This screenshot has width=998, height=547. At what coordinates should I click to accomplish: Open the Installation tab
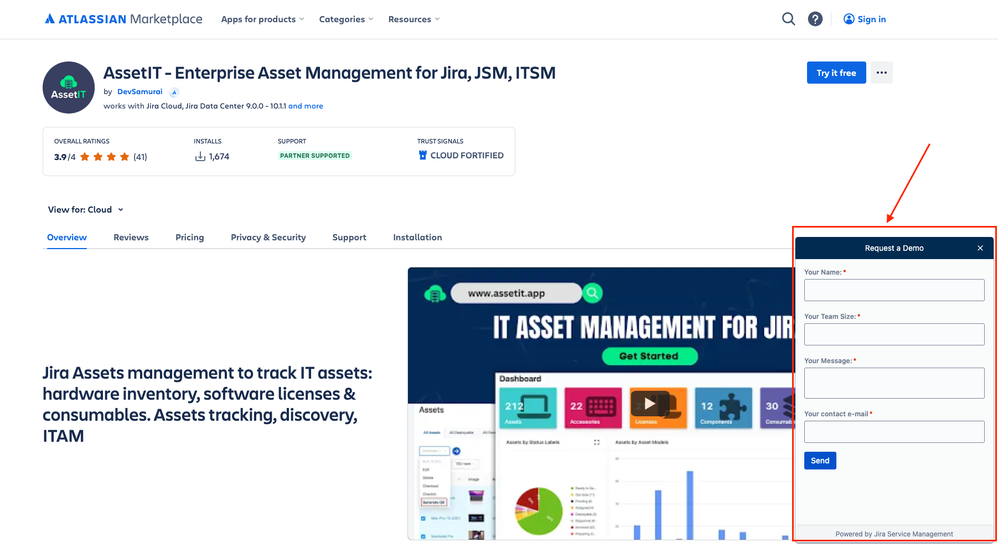click(418, 237)
